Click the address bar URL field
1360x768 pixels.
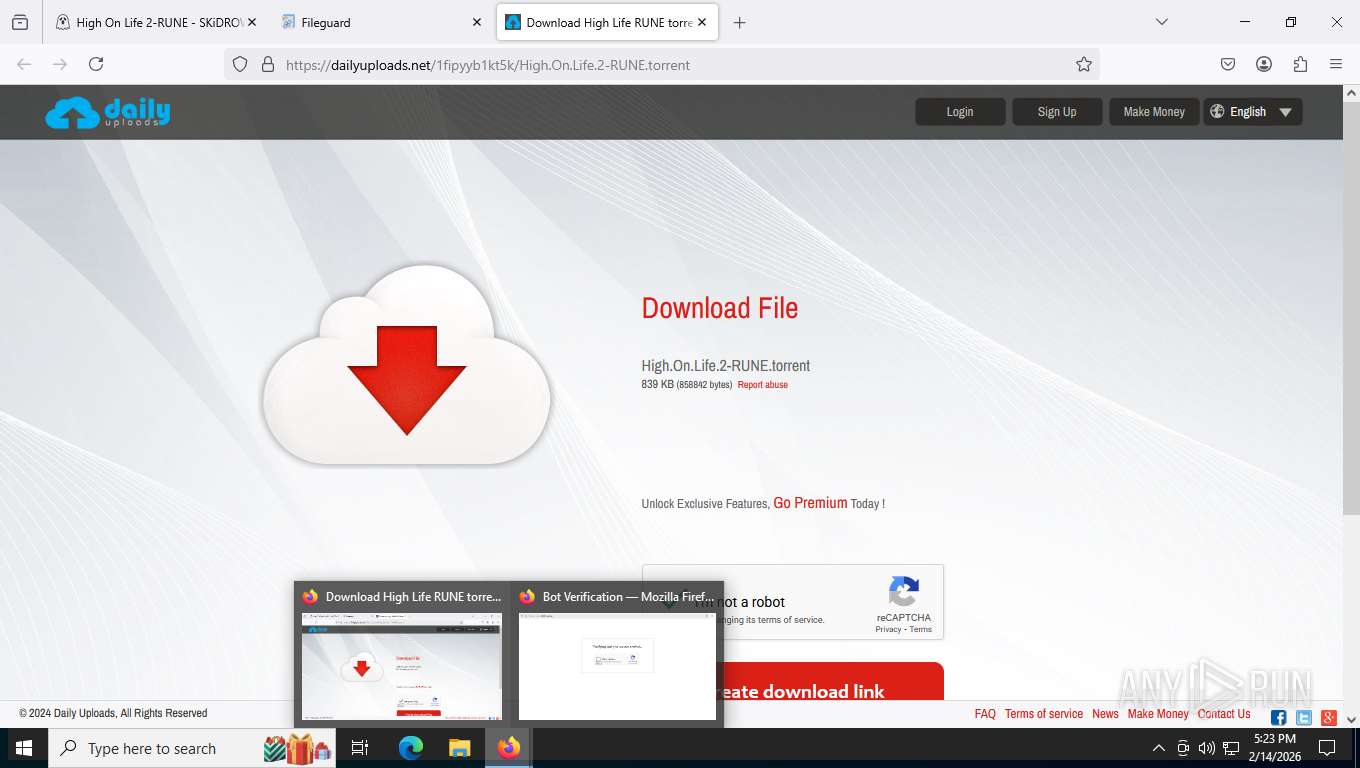660,64
